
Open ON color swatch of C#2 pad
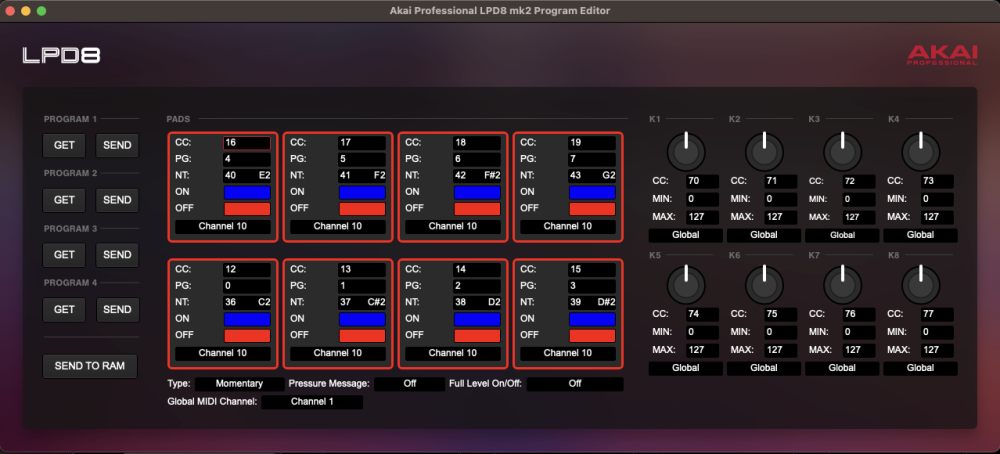[362, 319]
